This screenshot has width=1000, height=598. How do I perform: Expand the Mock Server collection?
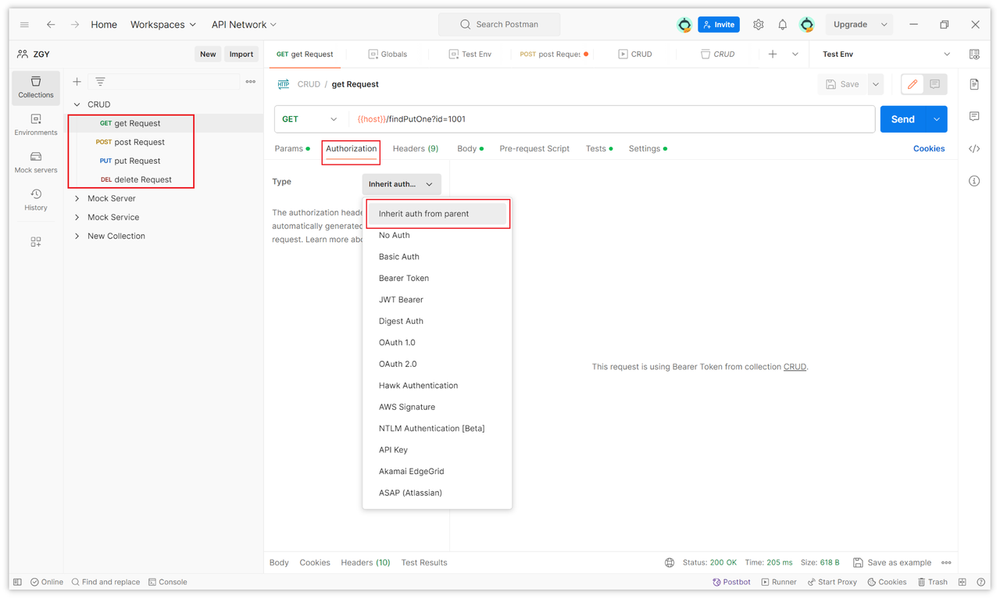coord(77,199)
